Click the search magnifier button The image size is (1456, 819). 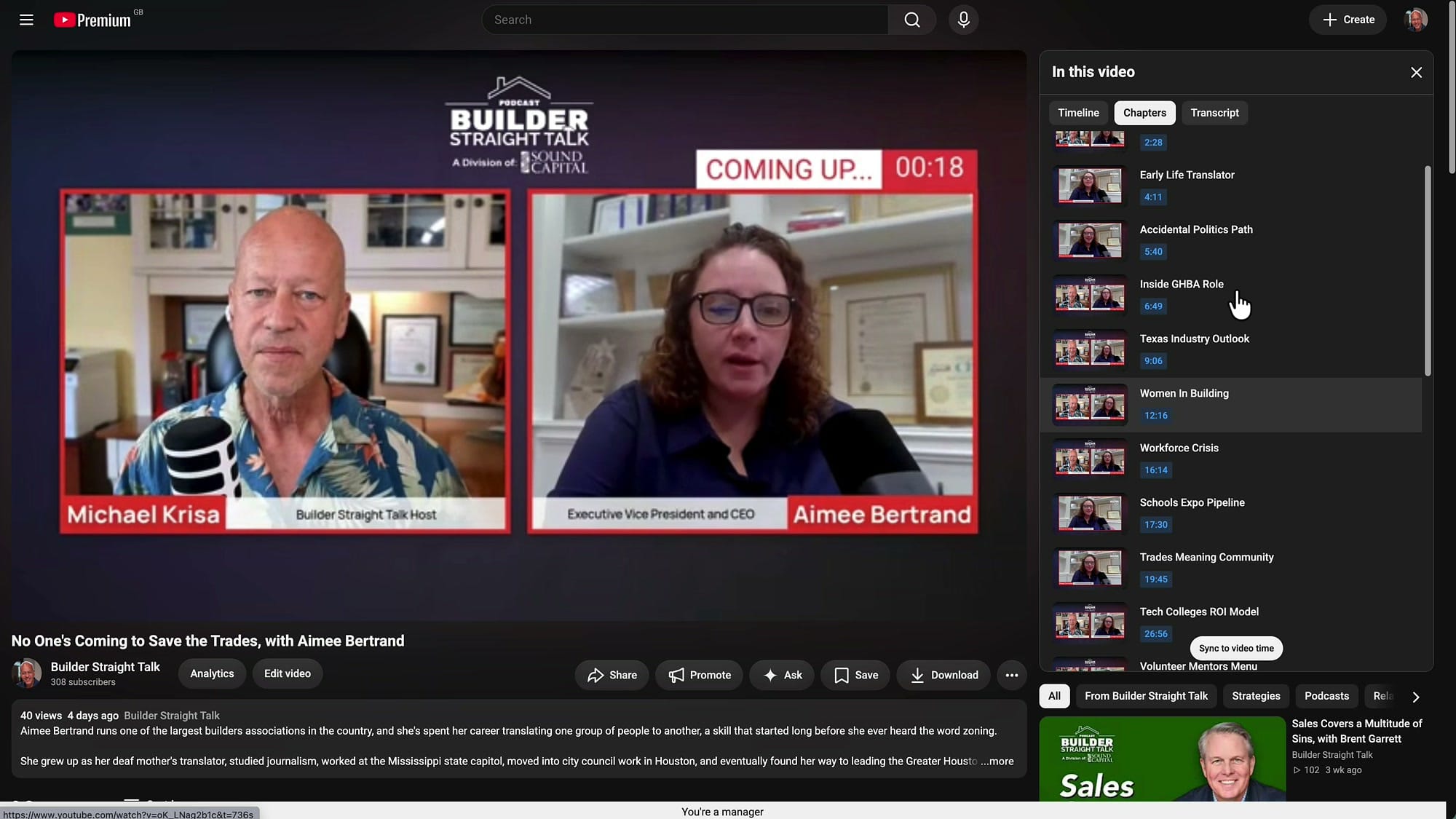912,20
